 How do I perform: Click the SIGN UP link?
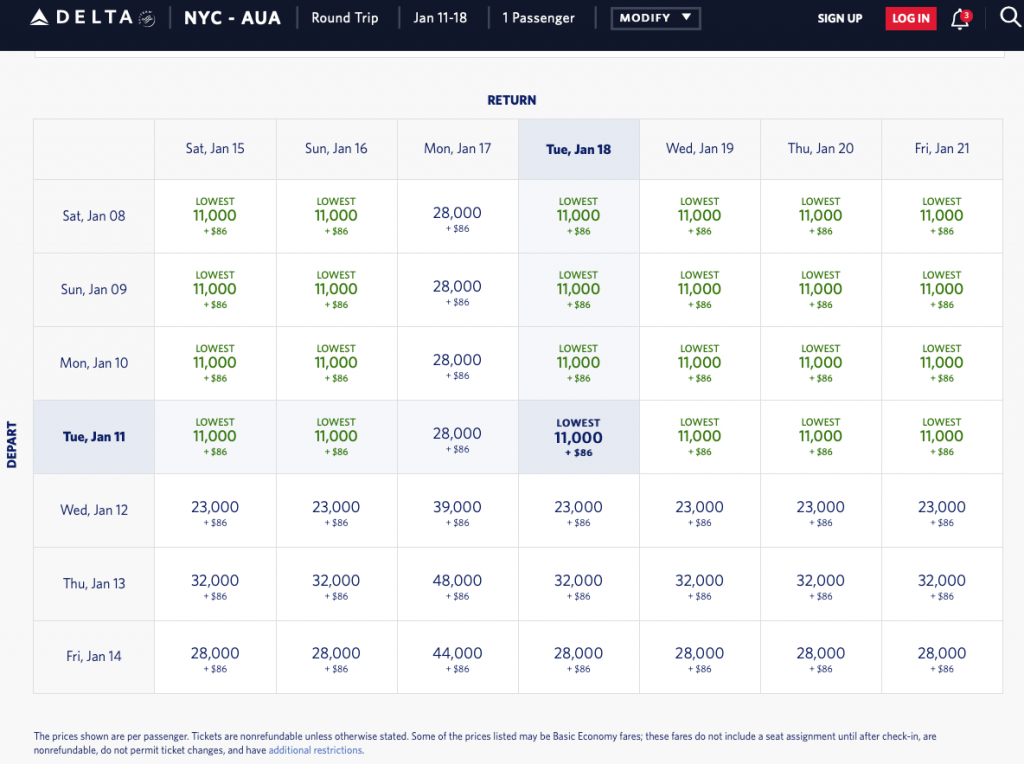[x=839, y=18]
